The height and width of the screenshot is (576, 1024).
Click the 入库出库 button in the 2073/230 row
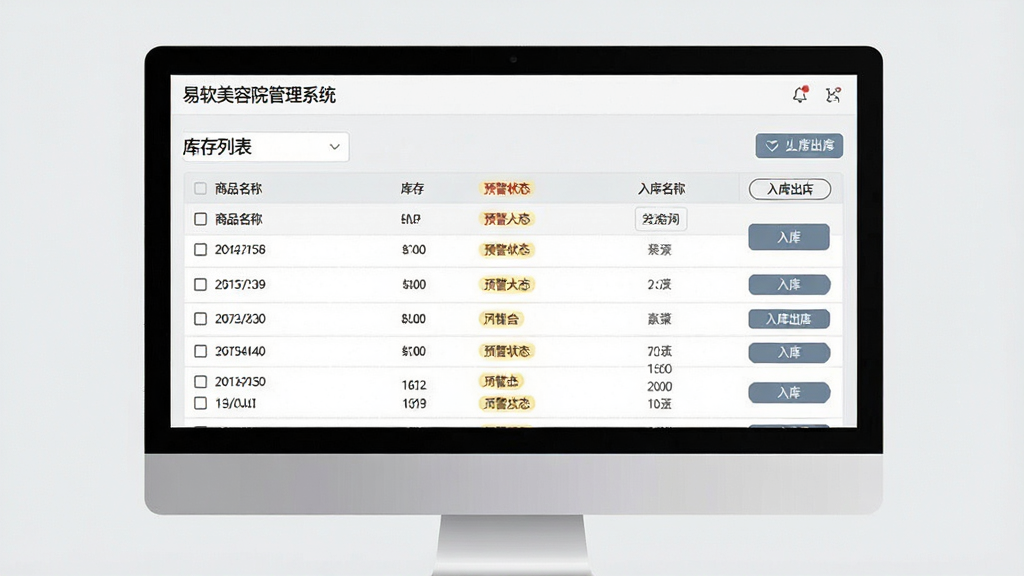[789, 319]
